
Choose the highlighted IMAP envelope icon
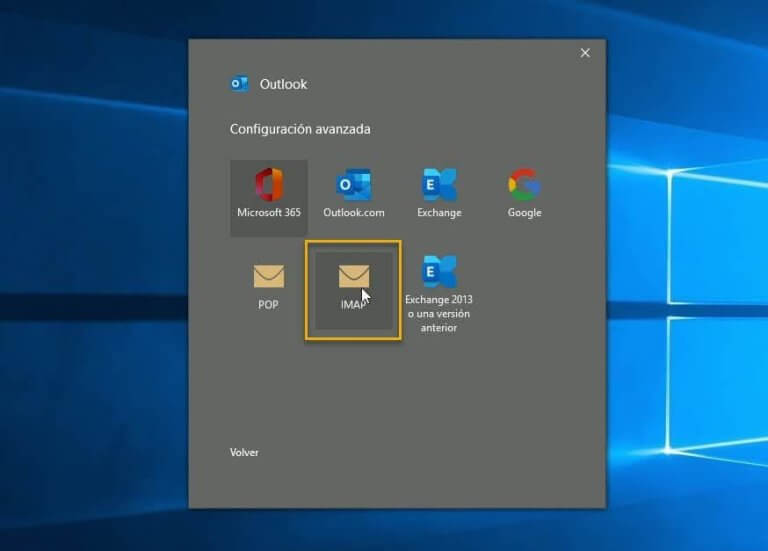(x=353, y=276)
